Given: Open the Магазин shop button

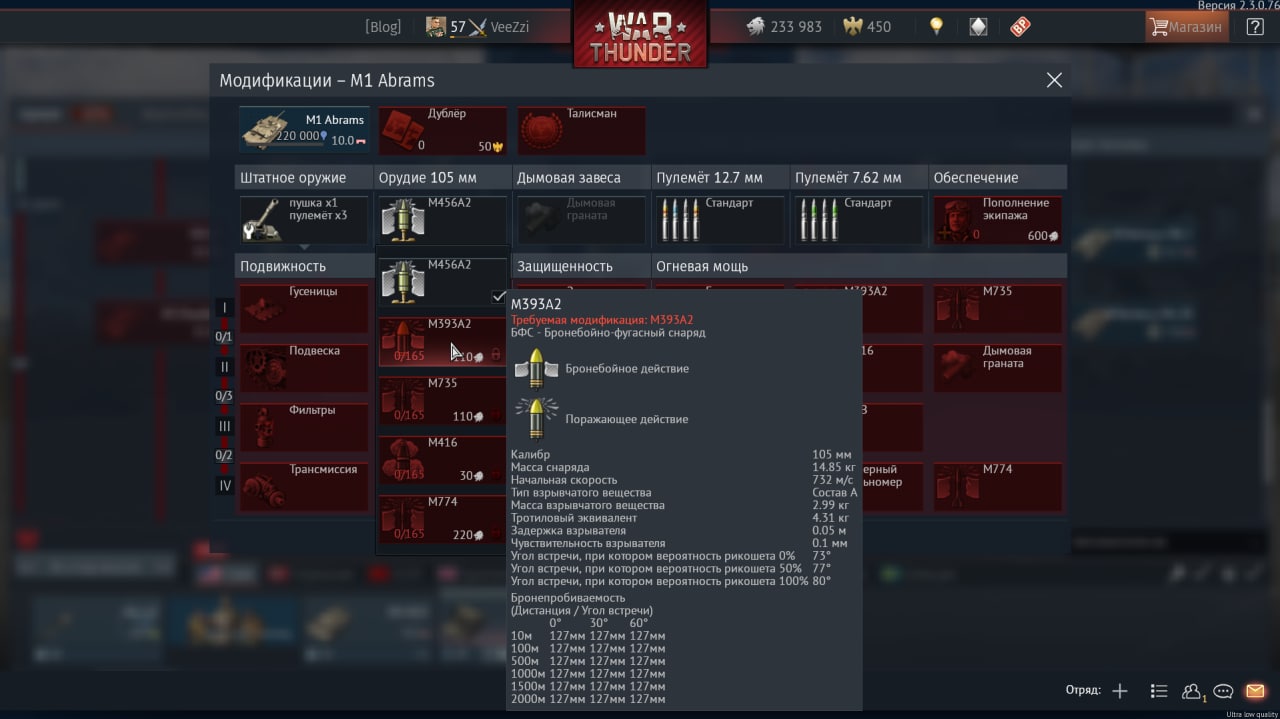Looking at the screenshot, I should click(x=1187, y=27).
